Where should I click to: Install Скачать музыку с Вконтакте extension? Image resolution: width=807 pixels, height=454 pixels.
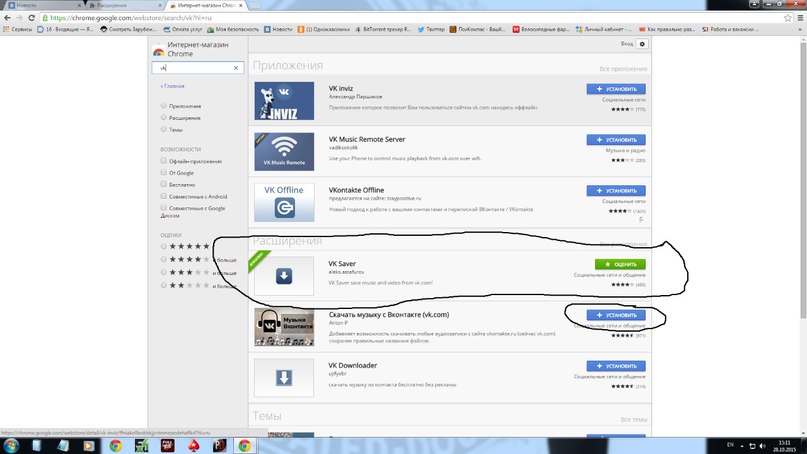click(616, 315)
